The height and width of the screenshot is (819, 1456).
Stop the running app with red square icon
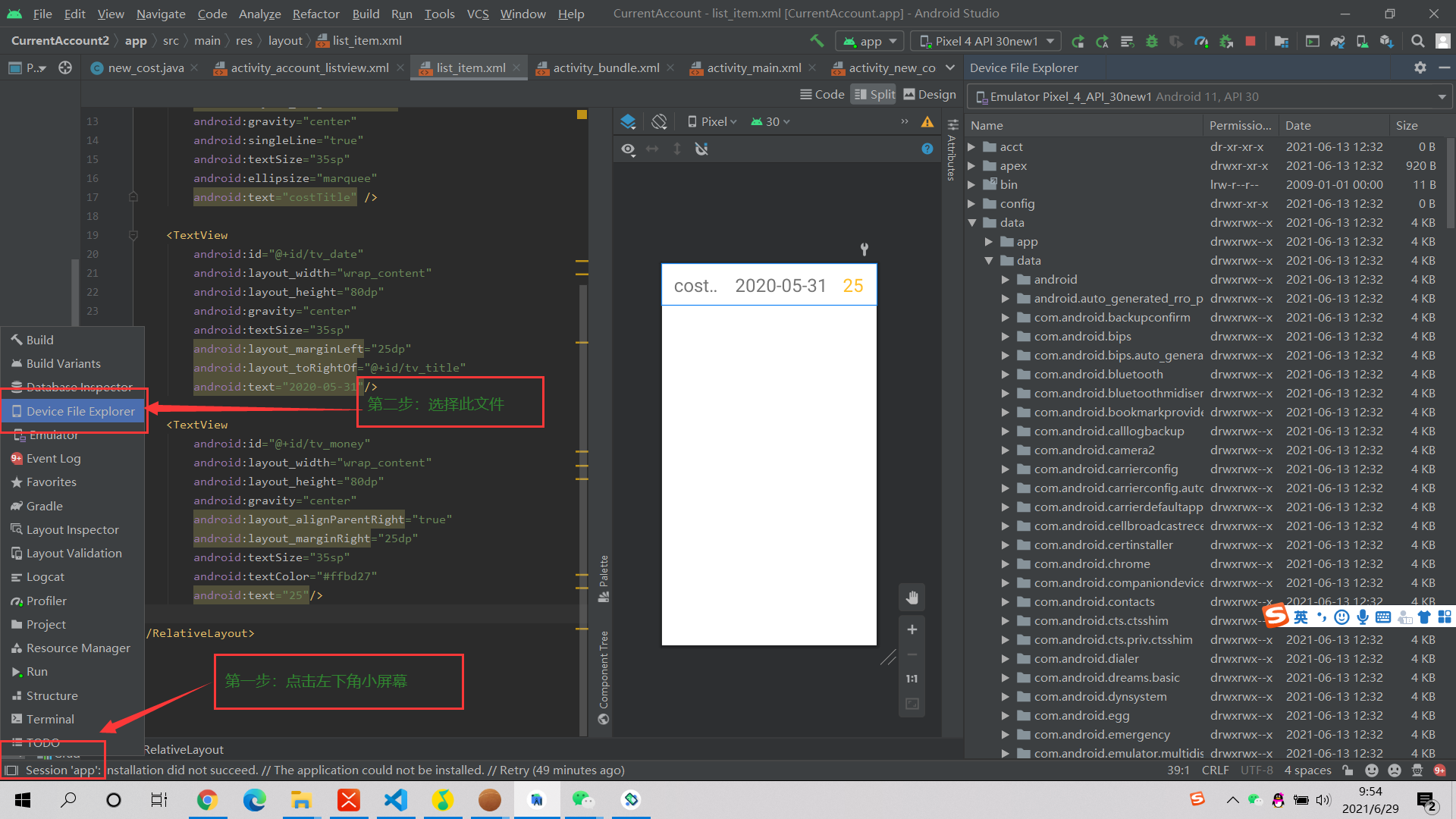[x=1251, y=41]
